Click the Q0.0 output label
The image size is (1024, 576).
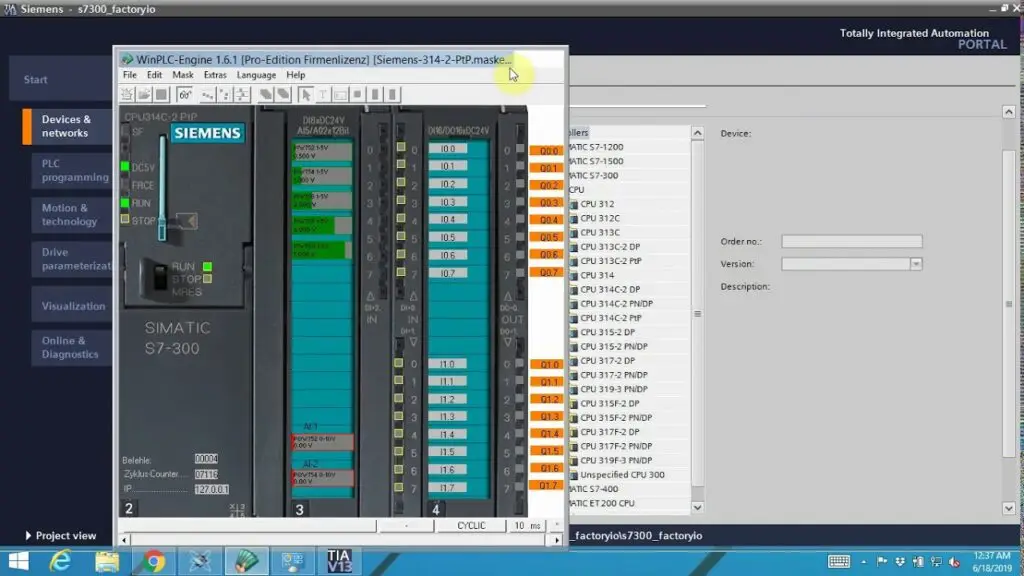click(x=547, y=150)
